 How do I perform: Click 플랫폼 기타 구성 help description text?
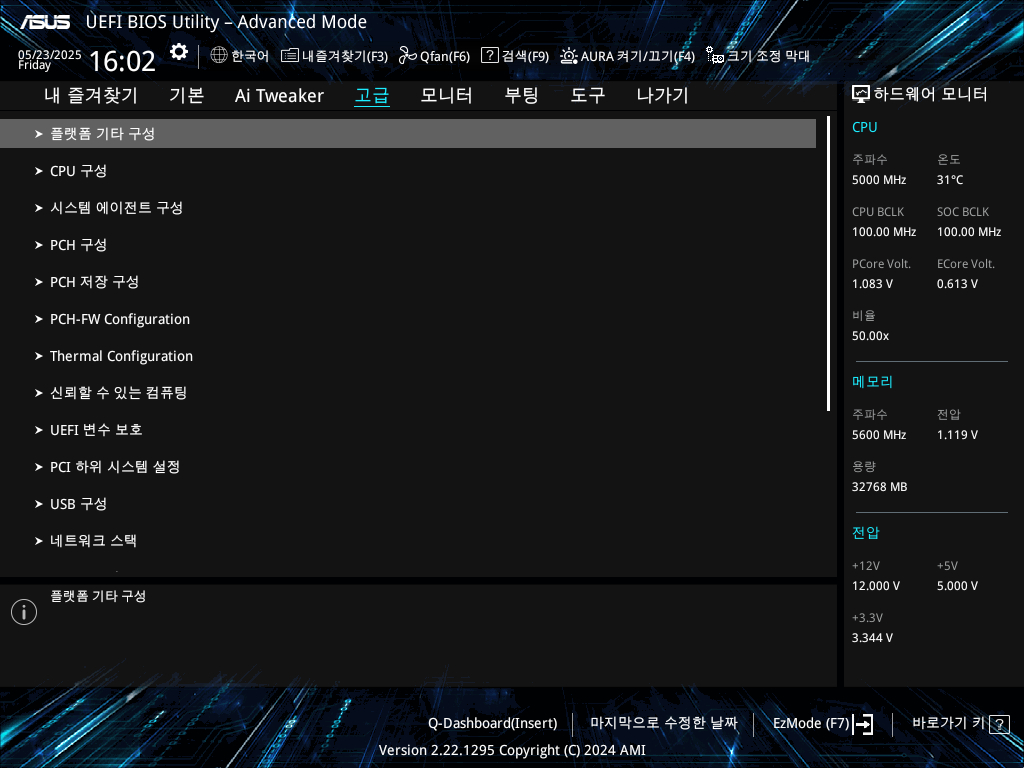coord(98,596)
